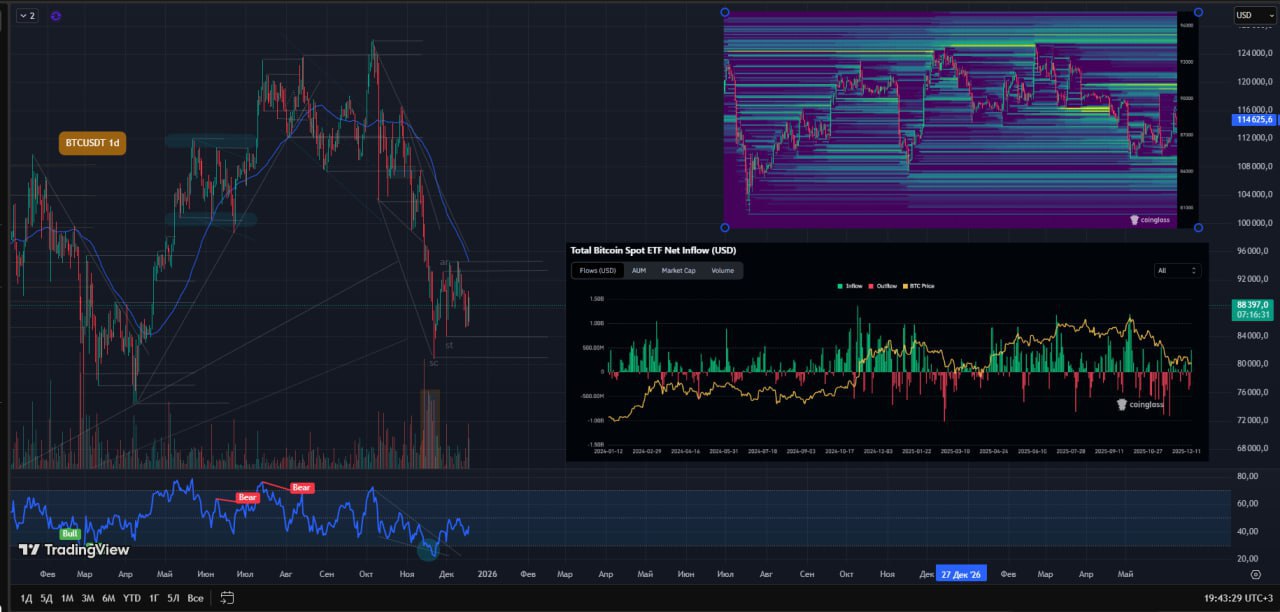This screenshot has height=612, width=1280.
Task: Open the All time range selector
Action: coord(1177,270)
